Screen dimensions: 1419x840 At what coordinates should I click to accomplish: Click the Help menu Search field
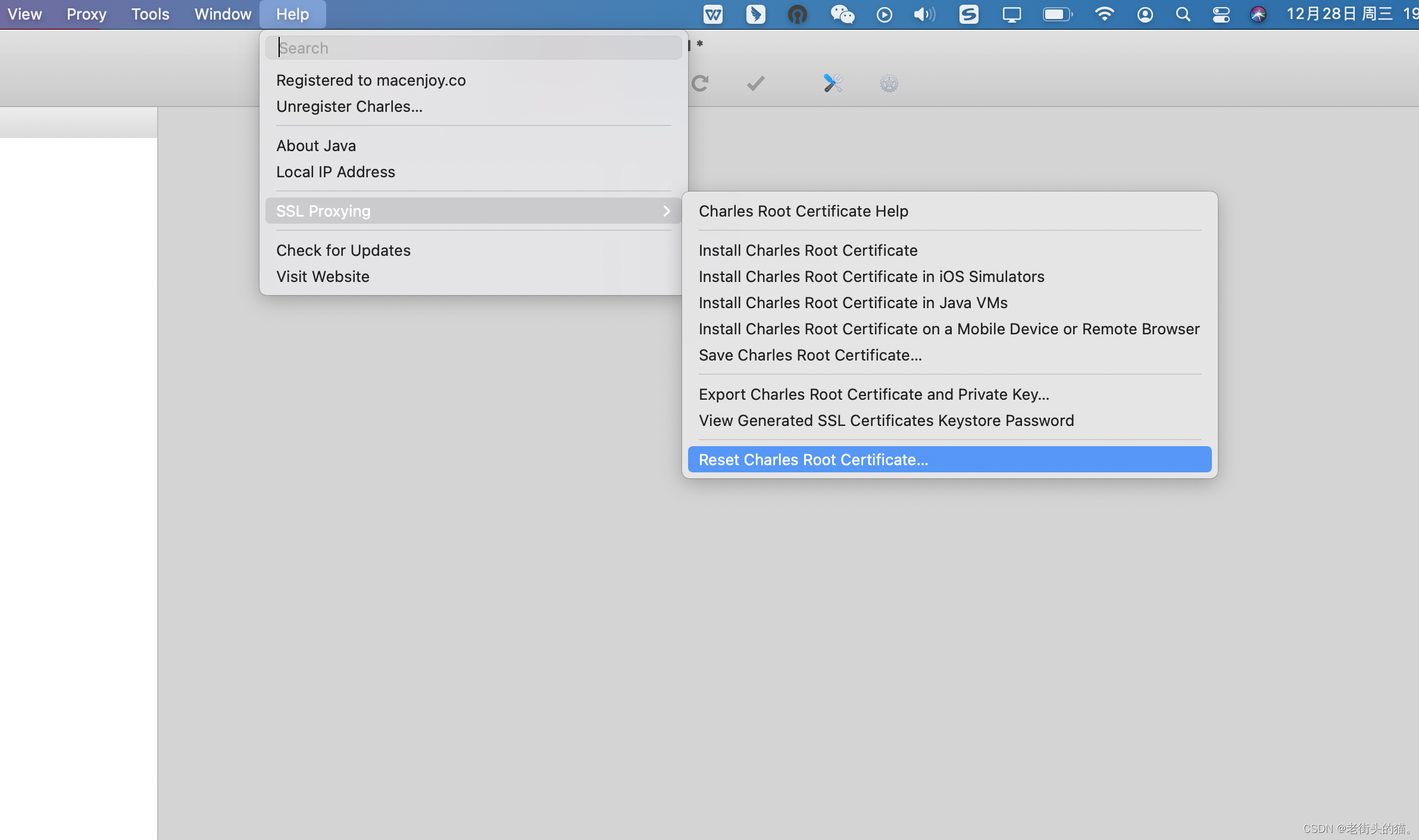tap(474, 48)
